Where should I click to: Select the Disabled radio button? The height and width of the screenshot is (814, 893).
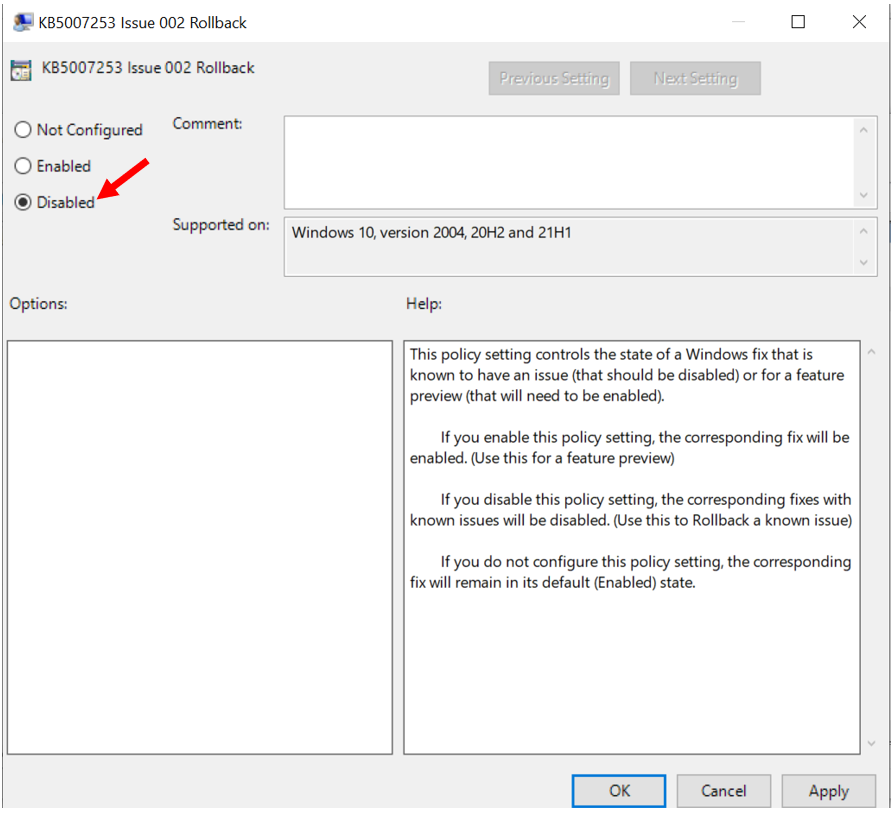23,202
